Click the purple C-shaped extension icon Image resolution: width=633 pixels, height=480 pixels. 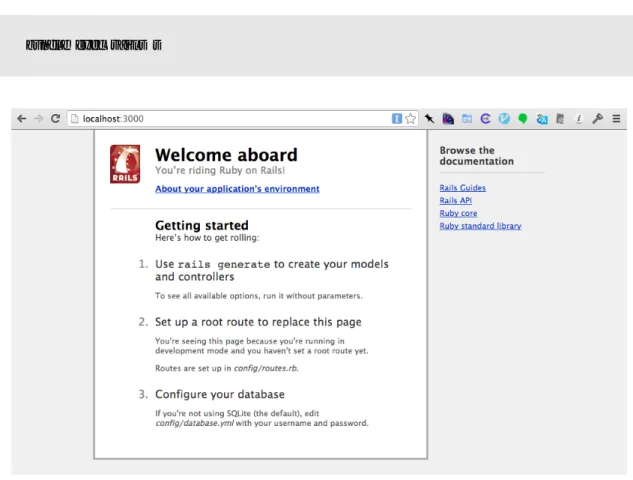486,119
